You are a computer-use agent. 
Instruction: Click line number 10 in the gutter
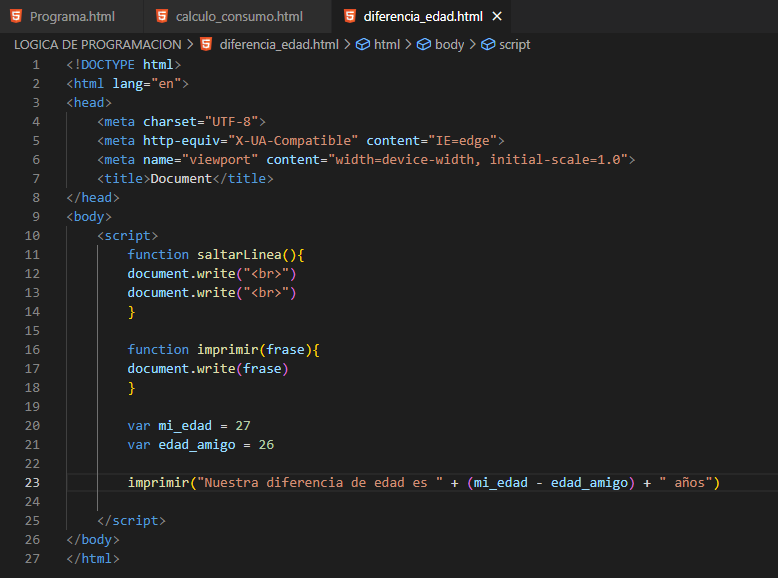pos(32,236)
